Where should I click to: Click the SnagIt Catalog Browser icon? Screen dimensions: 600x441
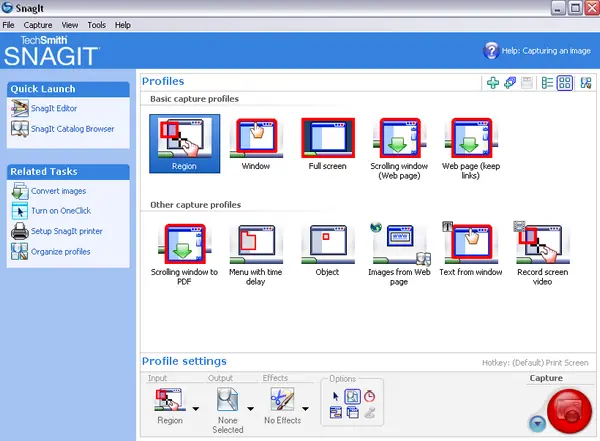click(20, 129)
